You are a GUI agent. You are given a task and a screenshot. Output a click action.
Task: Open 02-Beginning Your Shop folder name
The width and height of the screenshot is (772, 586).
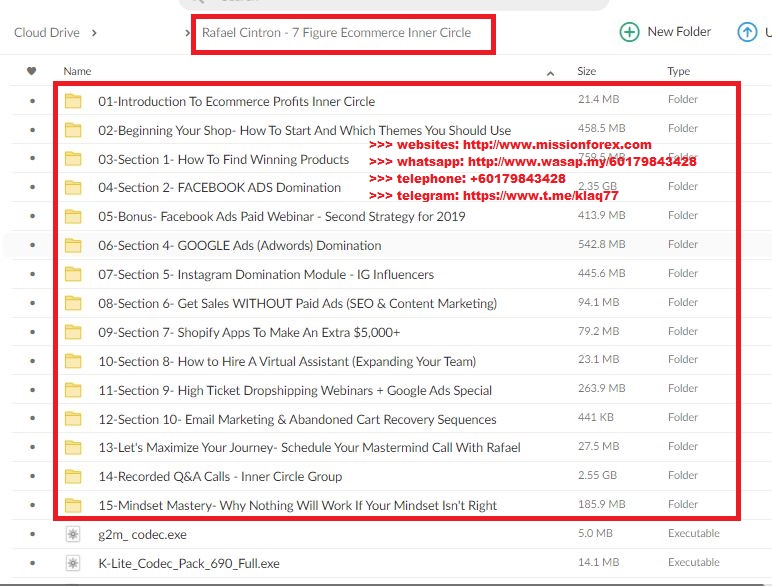click(x=304, y=130)
